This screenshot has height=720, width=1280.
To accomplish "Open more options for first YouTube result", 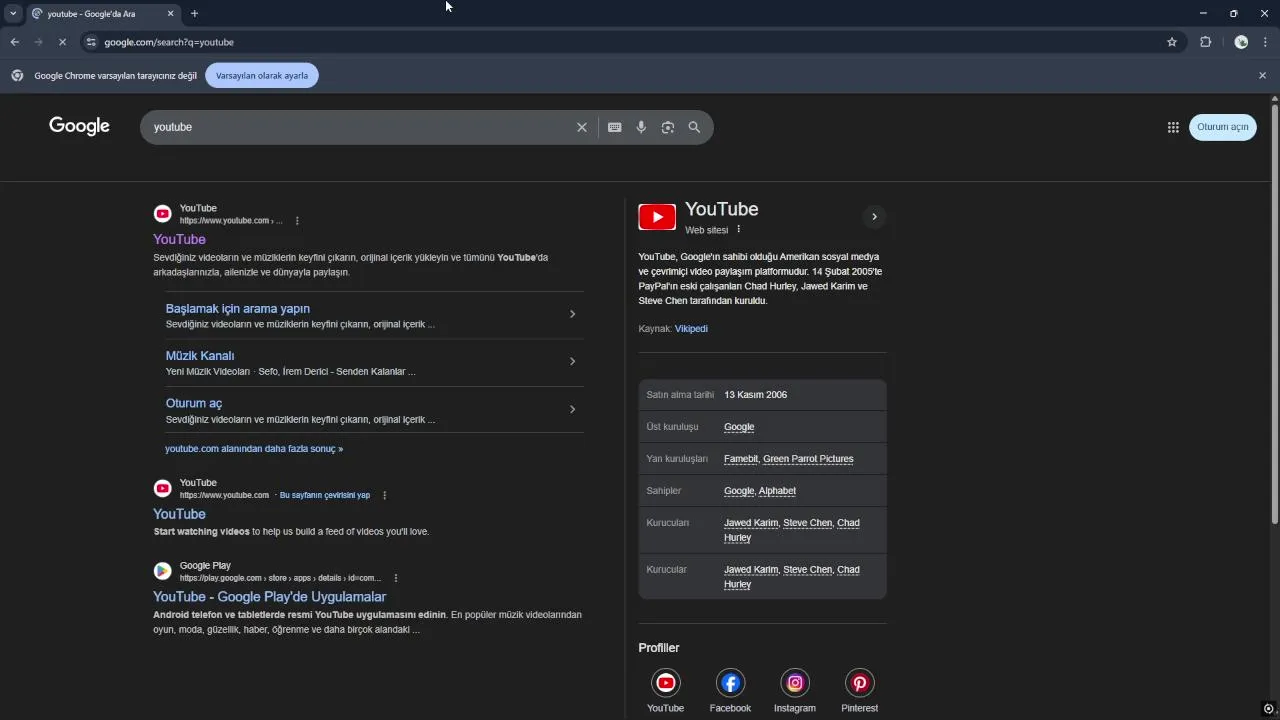I will pos(297,221).
